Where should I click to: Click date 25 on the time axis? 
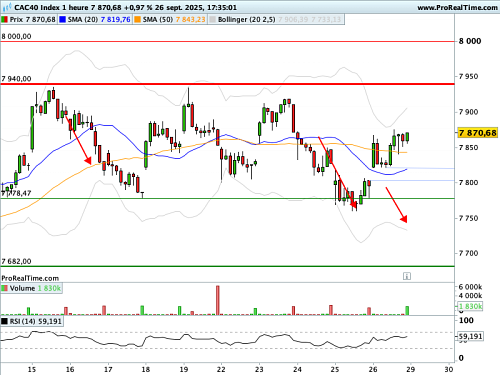(335, 369)
